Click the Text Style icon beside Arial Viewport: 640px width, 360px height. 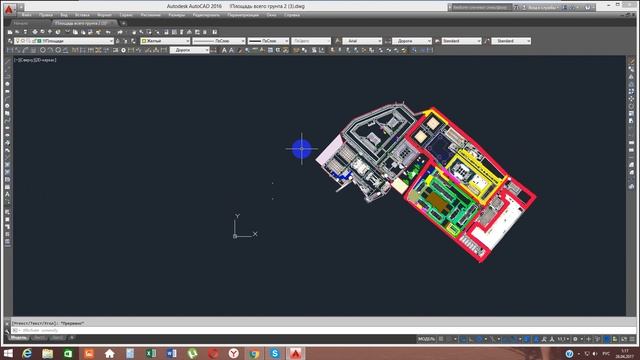(x=338, y=41)
